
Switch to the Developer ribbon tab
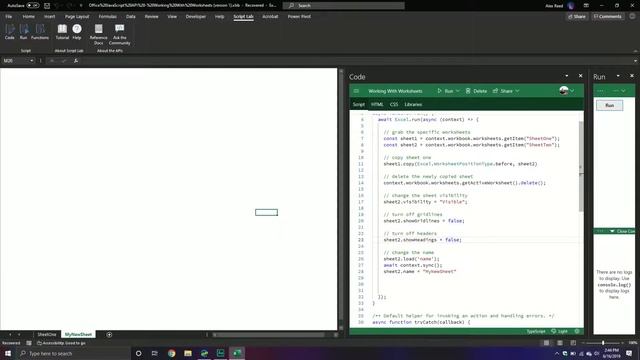tap(196, 16)
